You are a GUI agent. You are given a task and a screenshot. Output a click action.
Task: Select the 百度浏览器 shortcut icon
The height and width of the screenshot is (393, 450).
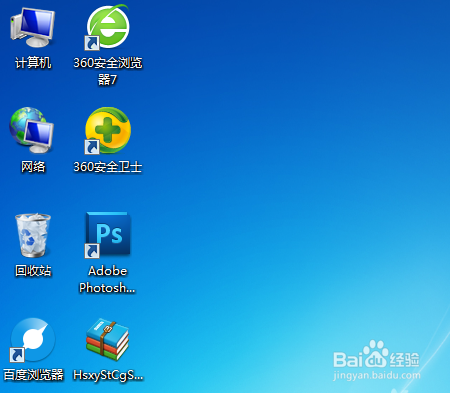(32, 340)
